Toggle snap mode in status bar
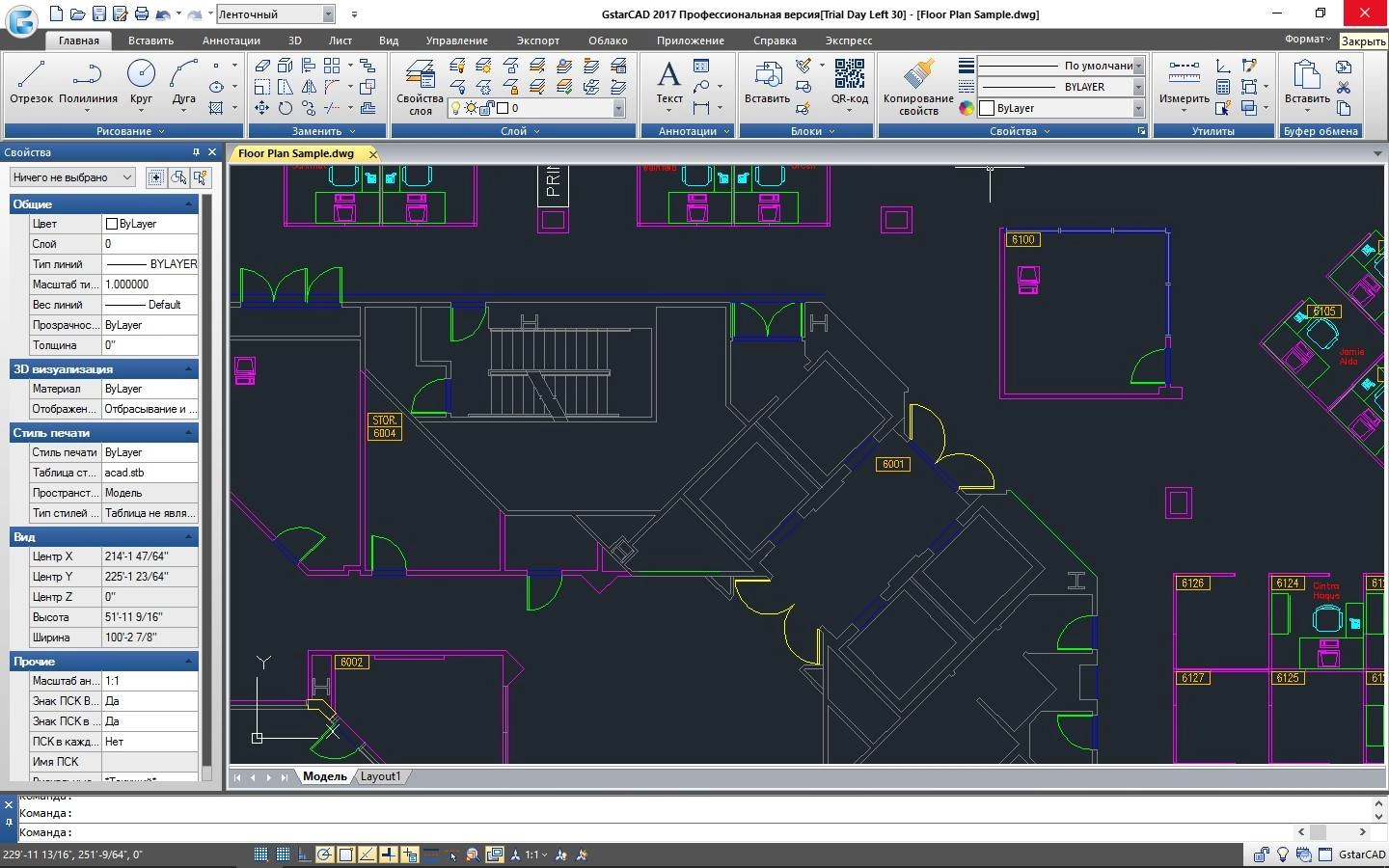The height and width of the screenshot is (868, 1389). tap(260, 854)
